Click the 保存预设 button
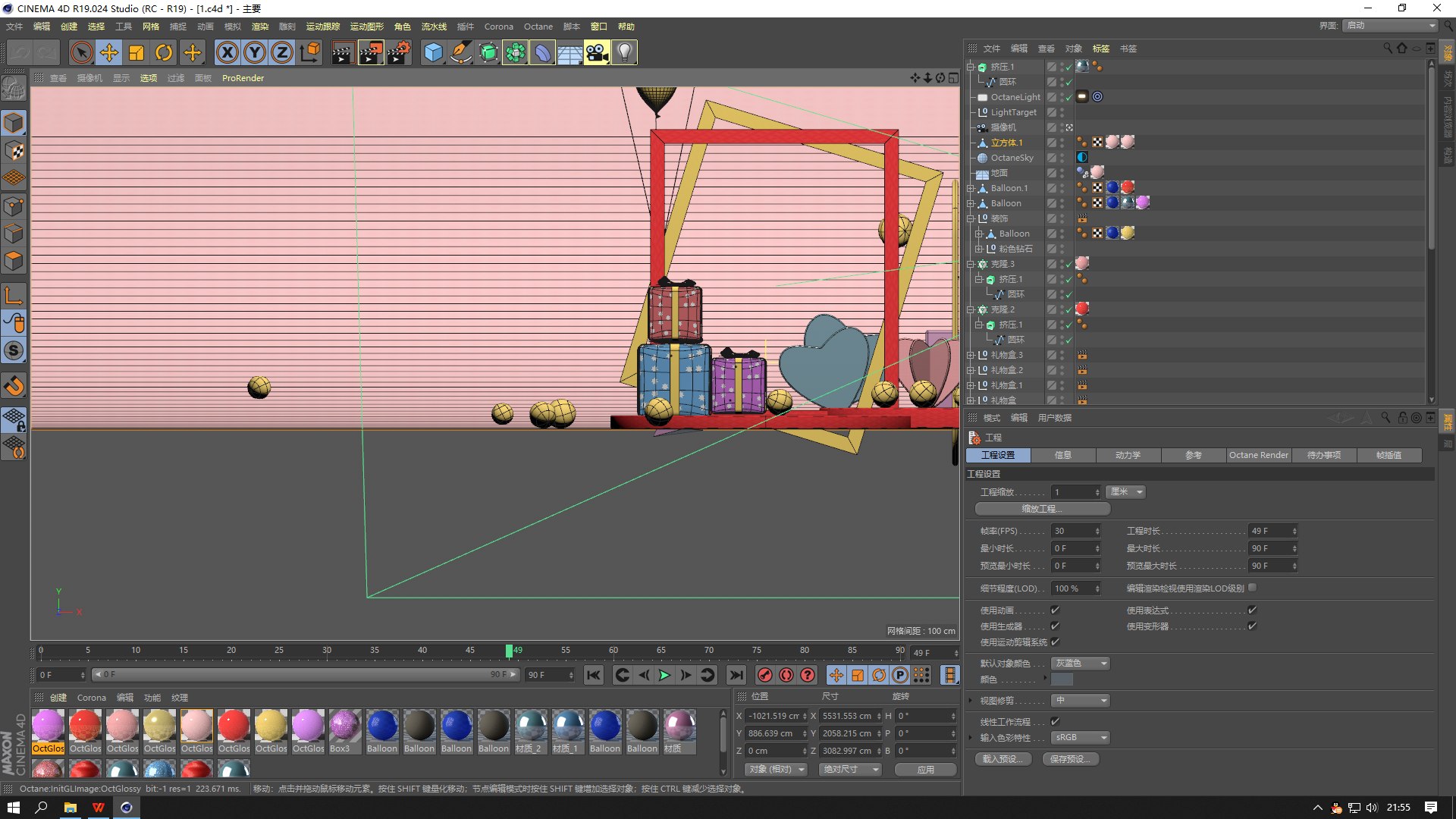 tap(1071, 759)
